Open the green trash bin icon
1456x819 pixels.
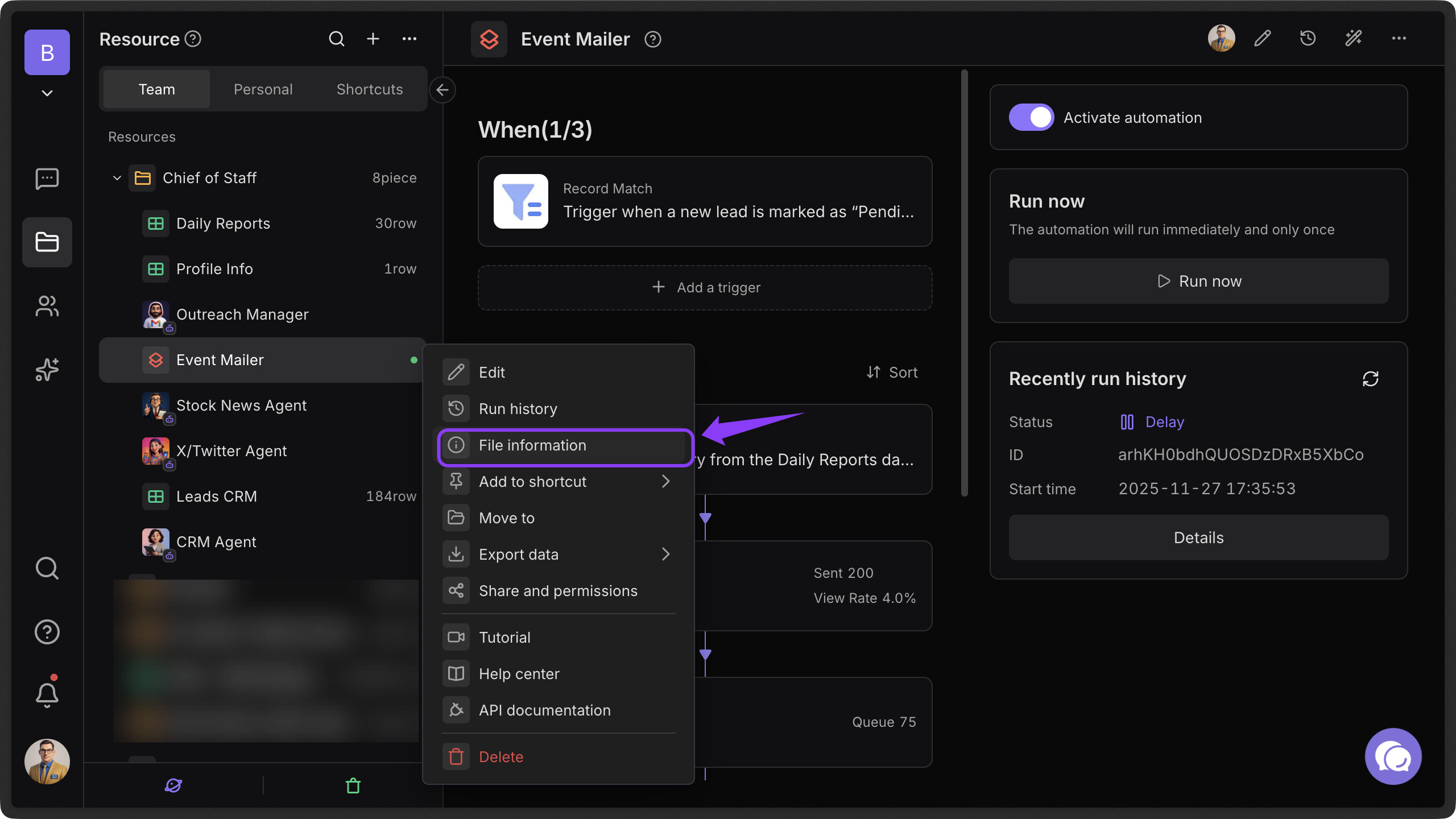pos(353,785)
